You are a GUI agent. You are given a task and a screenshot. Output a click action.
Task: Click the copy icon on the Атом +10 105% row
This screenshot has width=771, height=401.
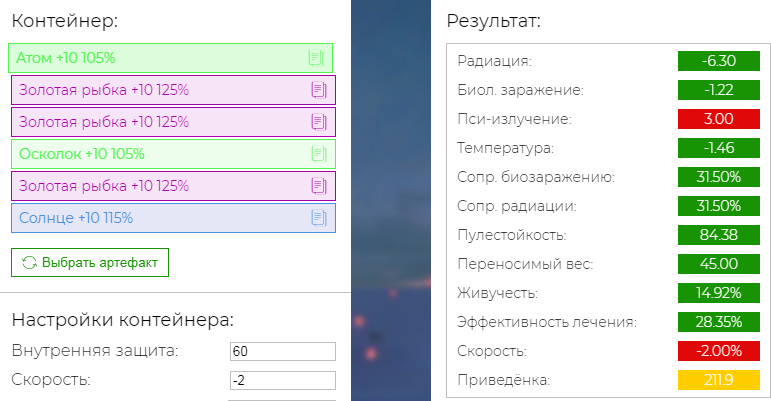(316, 58)
